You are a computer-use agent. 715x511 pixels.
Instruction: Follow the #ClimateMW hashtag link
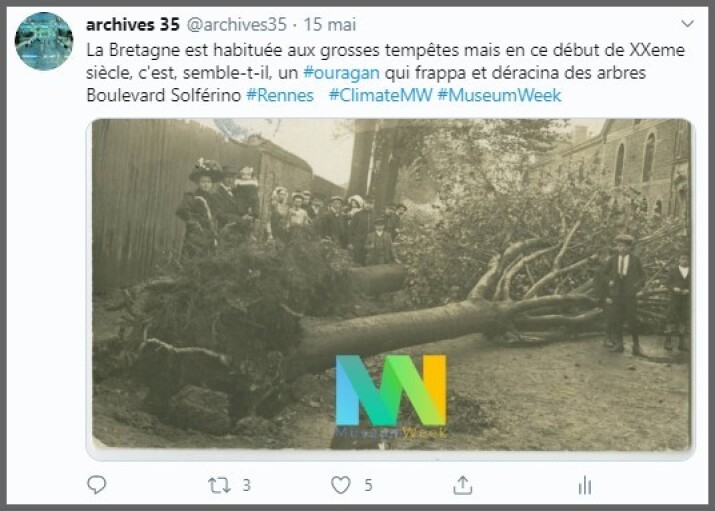[x=380, y=95]
